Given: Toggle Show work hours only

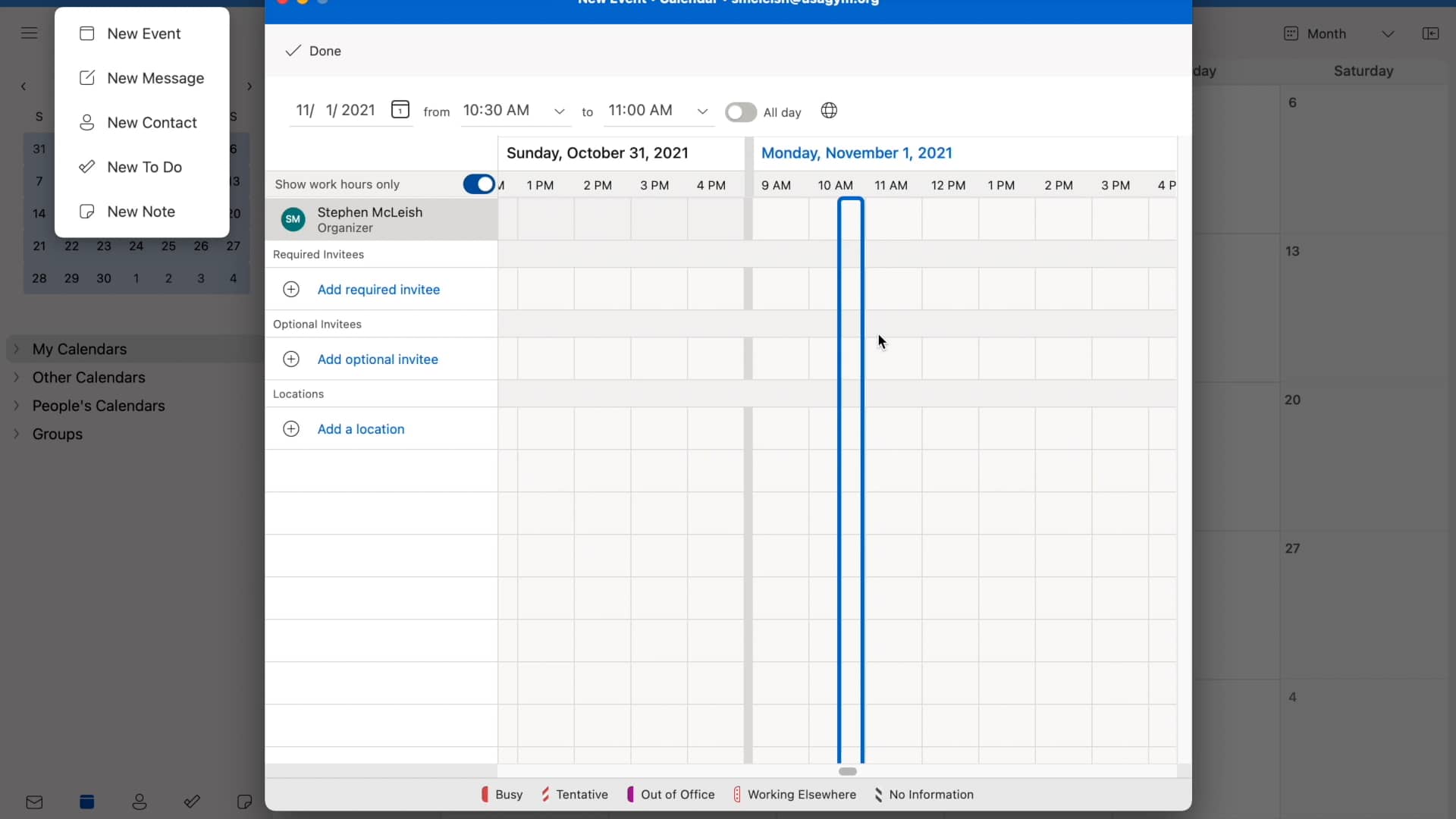Looking at the screenshot, I should point(478,184).
